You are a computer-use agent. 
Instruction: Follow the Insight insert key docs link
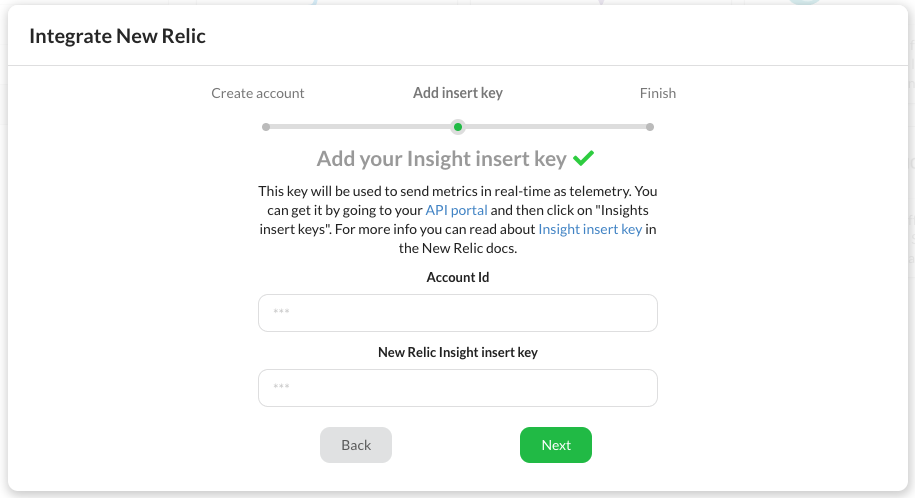tap(590, 229)
